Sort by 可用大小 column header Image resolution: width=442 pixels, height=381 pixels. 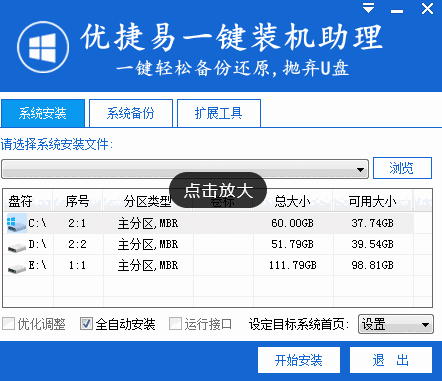[x=373, y=201]
